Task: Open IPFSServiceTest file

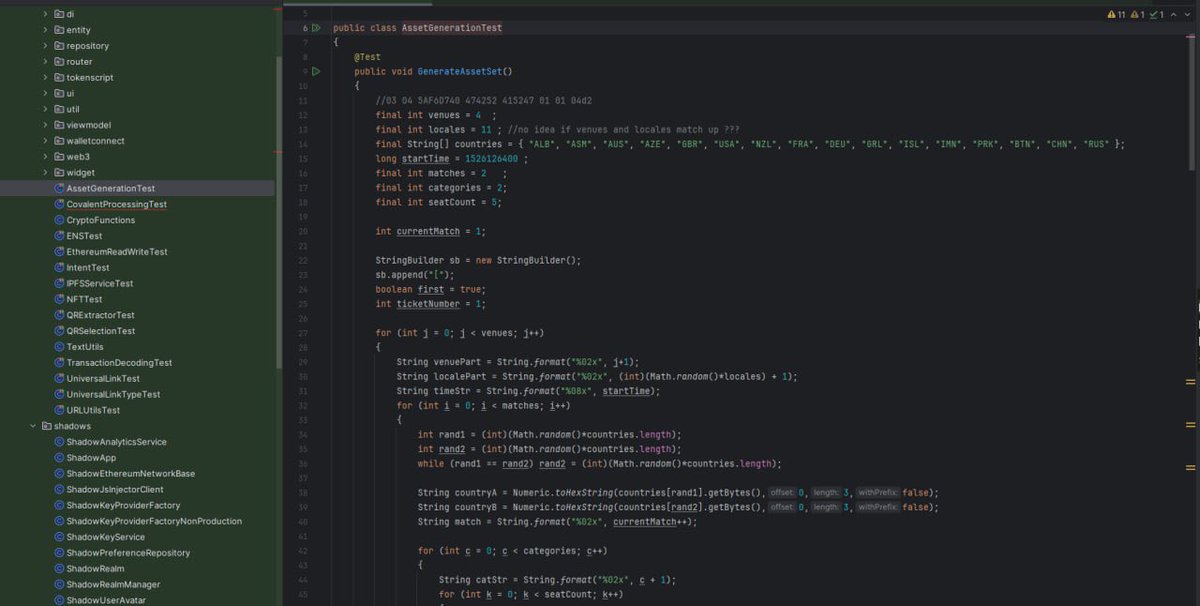Action: (99, 283)
